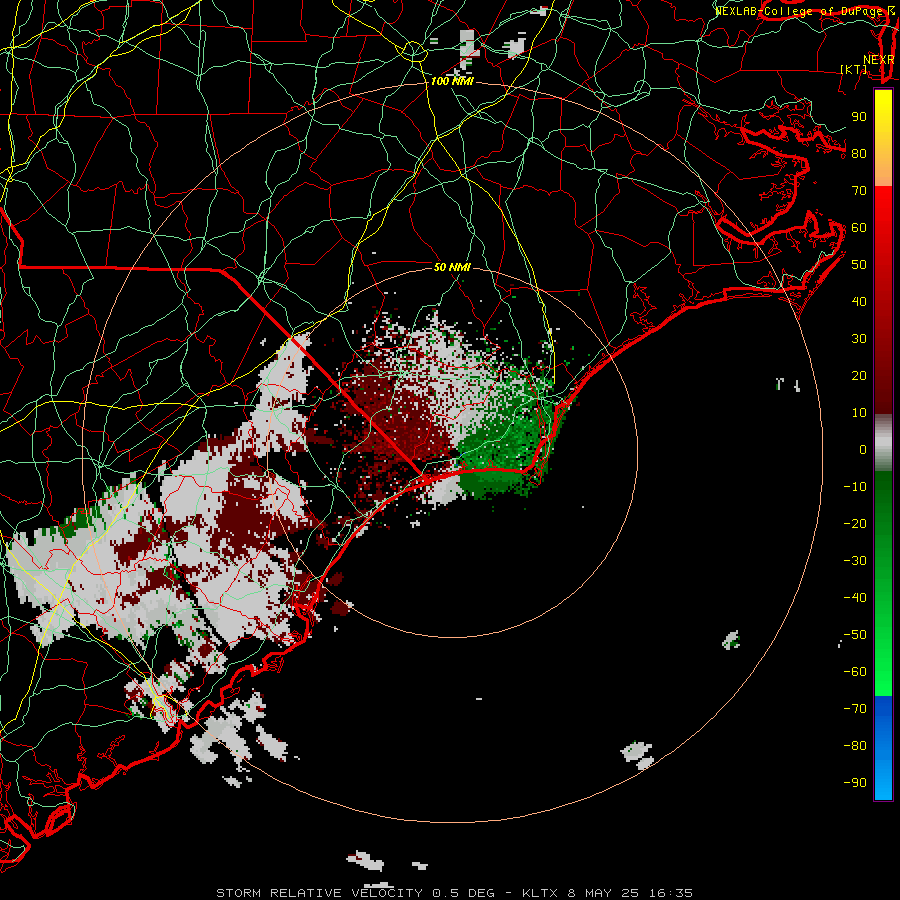Click the "100 NMI" range ring label
The width and height of the screenshot is (900, 900).
(452, 82)
